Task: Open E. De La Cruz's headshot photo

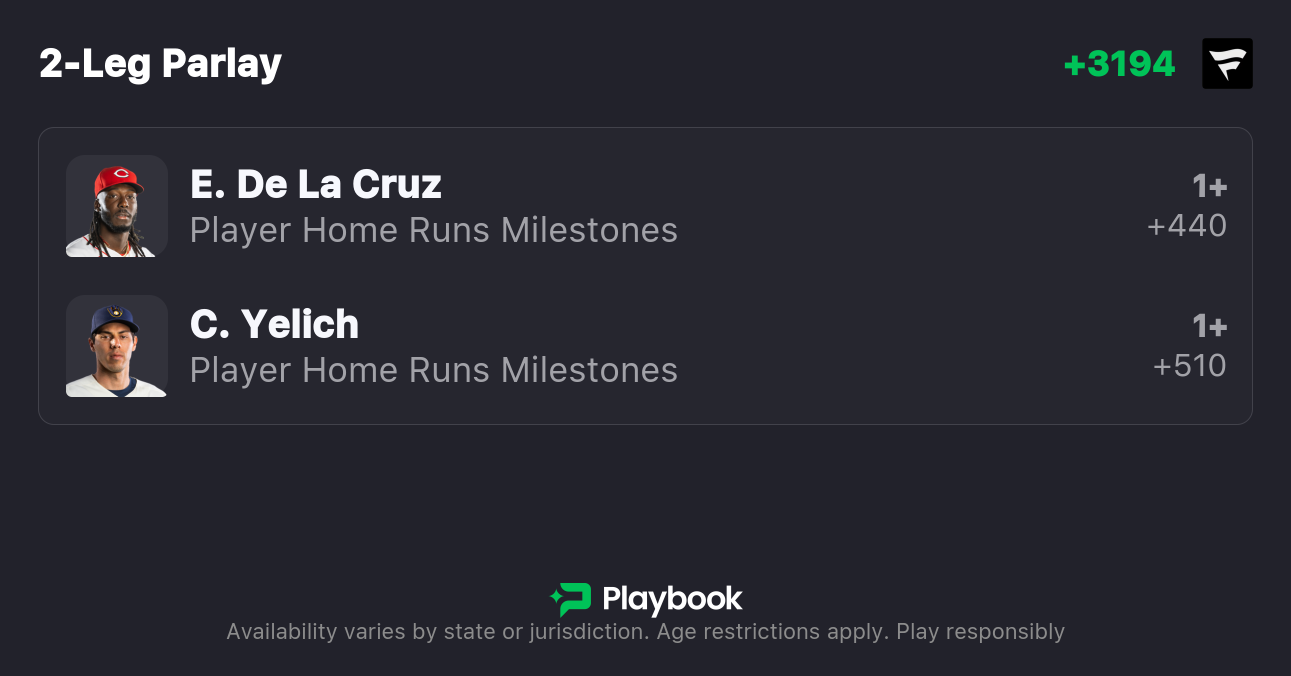Action: [x=116, y=206]
